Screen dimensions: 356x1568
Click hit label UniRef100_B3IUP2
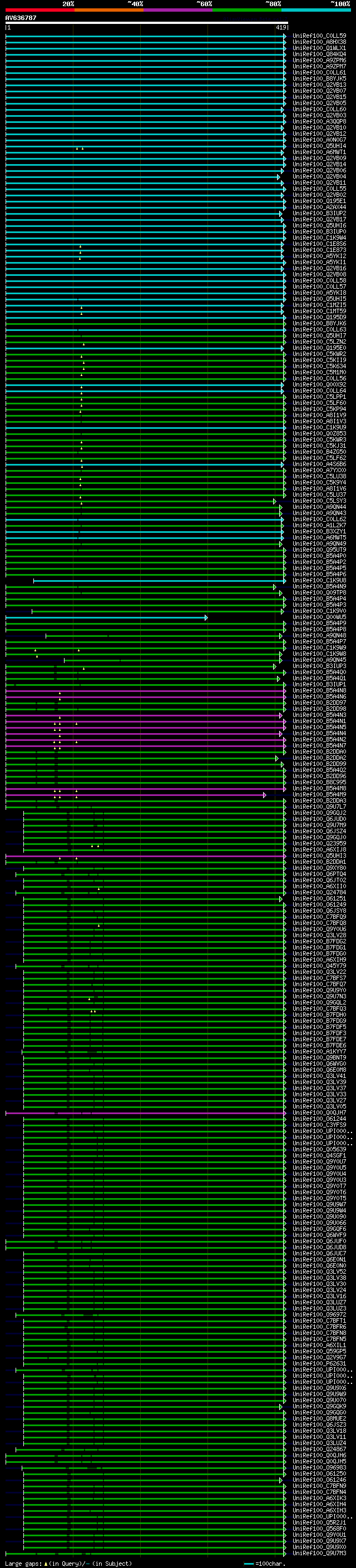pos(319,214)
